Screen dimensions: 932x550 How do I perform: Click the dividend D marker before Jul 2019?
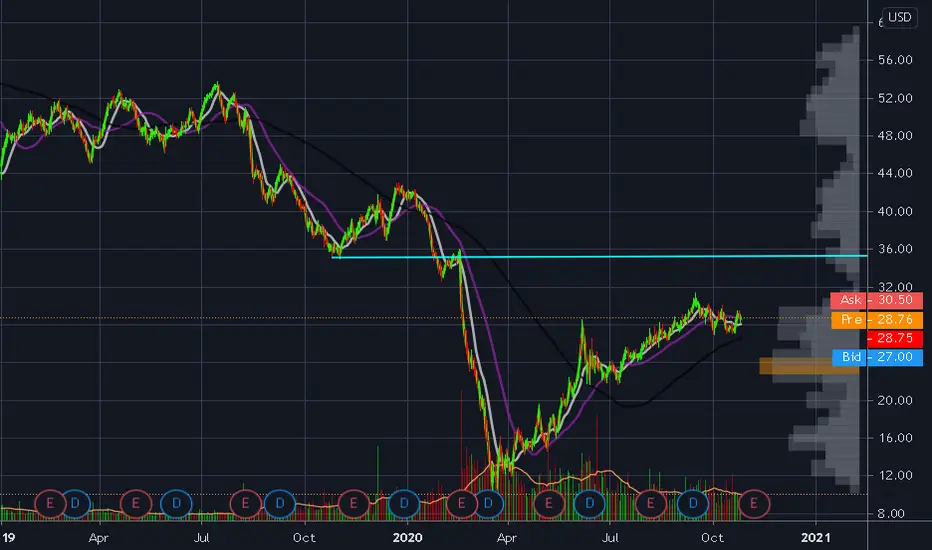point(177,504)
